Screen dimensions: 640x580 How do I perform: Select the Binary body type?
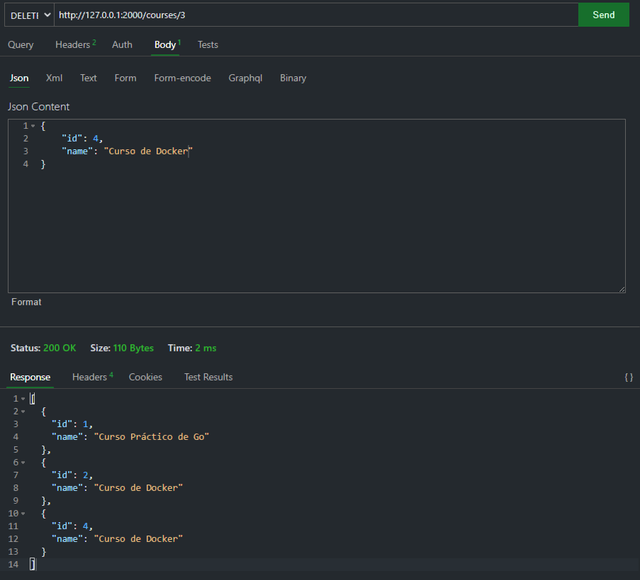[293, 78]
